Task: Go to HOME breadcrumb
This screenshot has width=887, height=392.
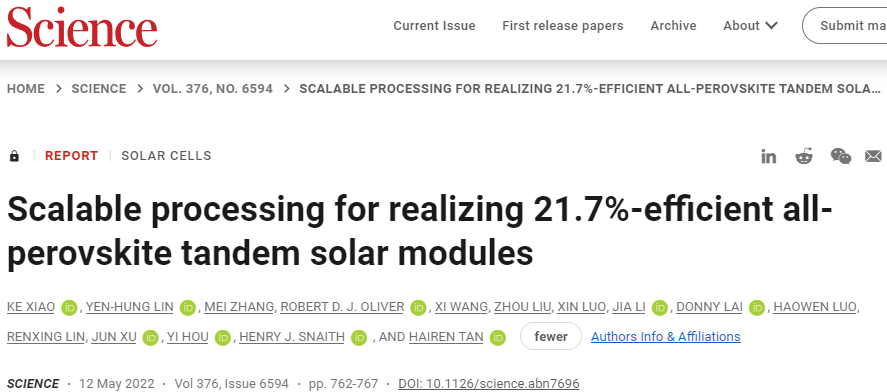Action: tap(25, 89)
